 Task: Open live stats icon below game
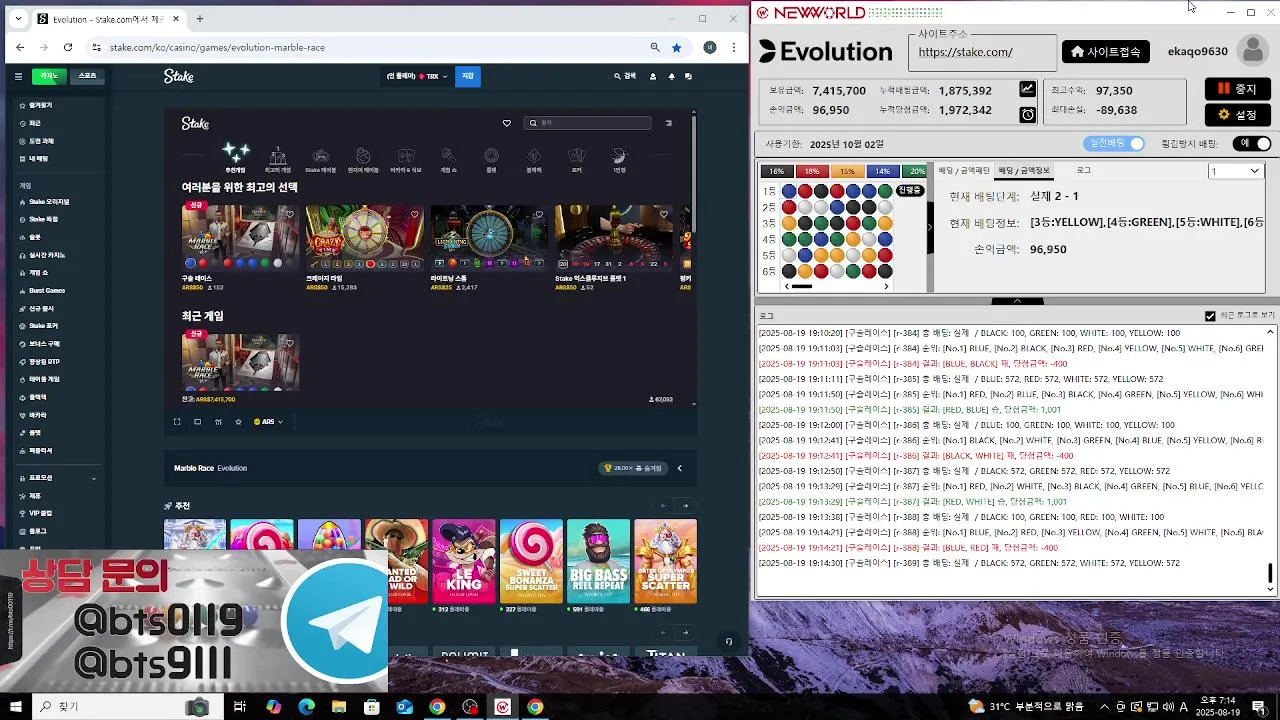(x=218, y=422)
